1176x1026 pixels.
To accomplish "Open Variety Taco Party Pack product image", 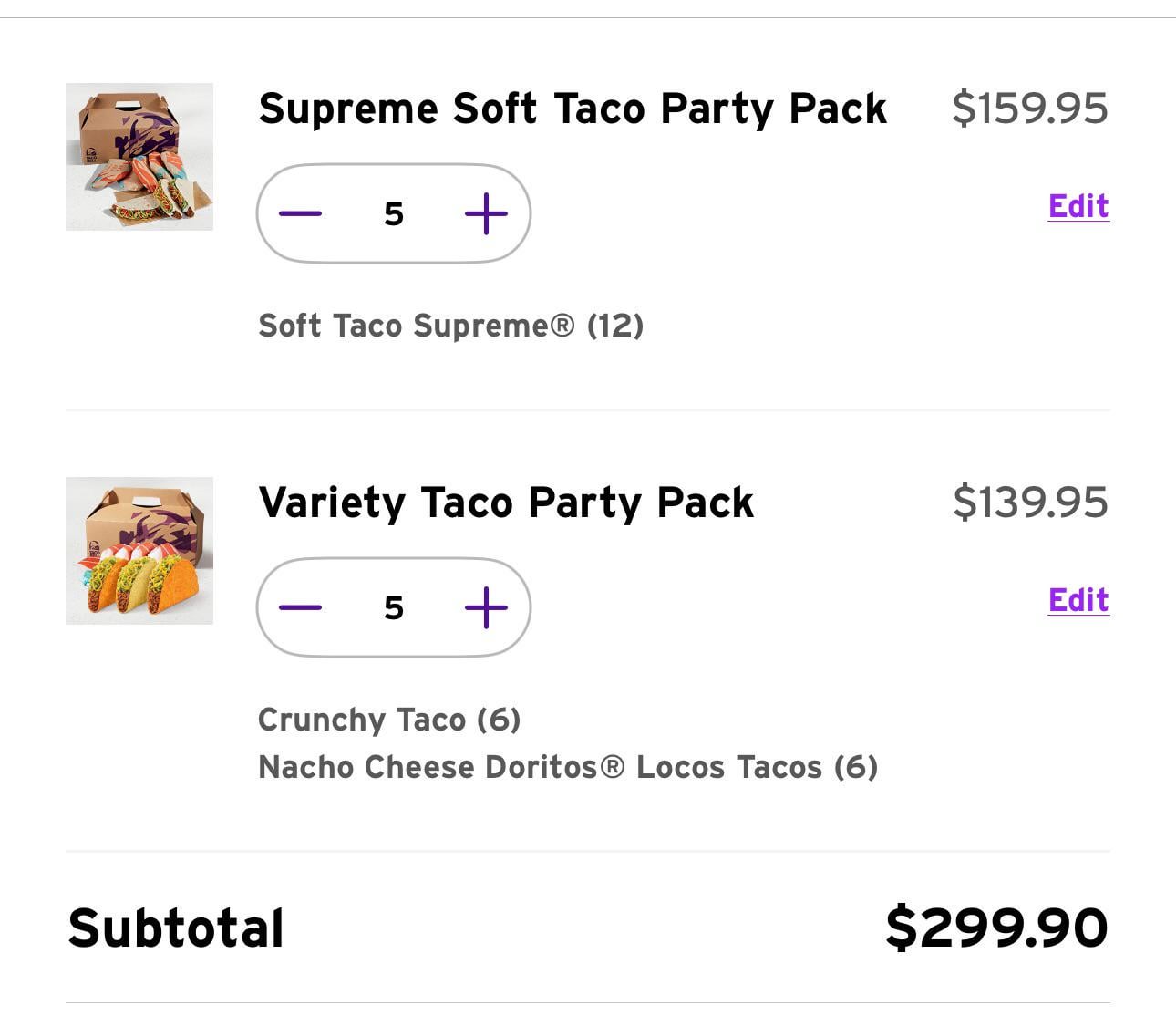I will pyautogui.click(x=139, y=551).
